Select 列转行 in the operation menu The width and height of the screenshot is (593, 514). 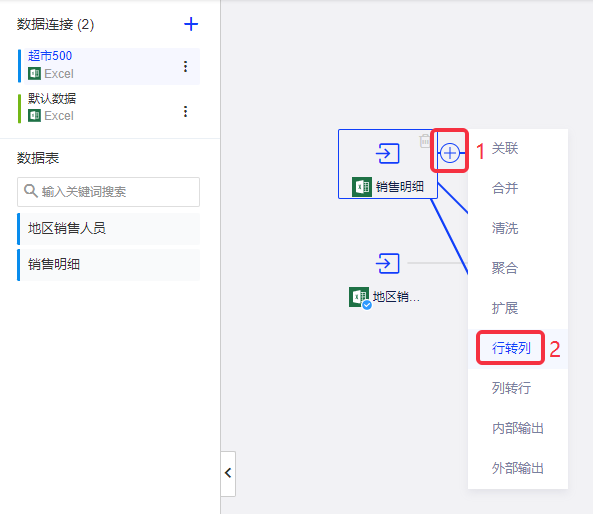pos(511,388)
